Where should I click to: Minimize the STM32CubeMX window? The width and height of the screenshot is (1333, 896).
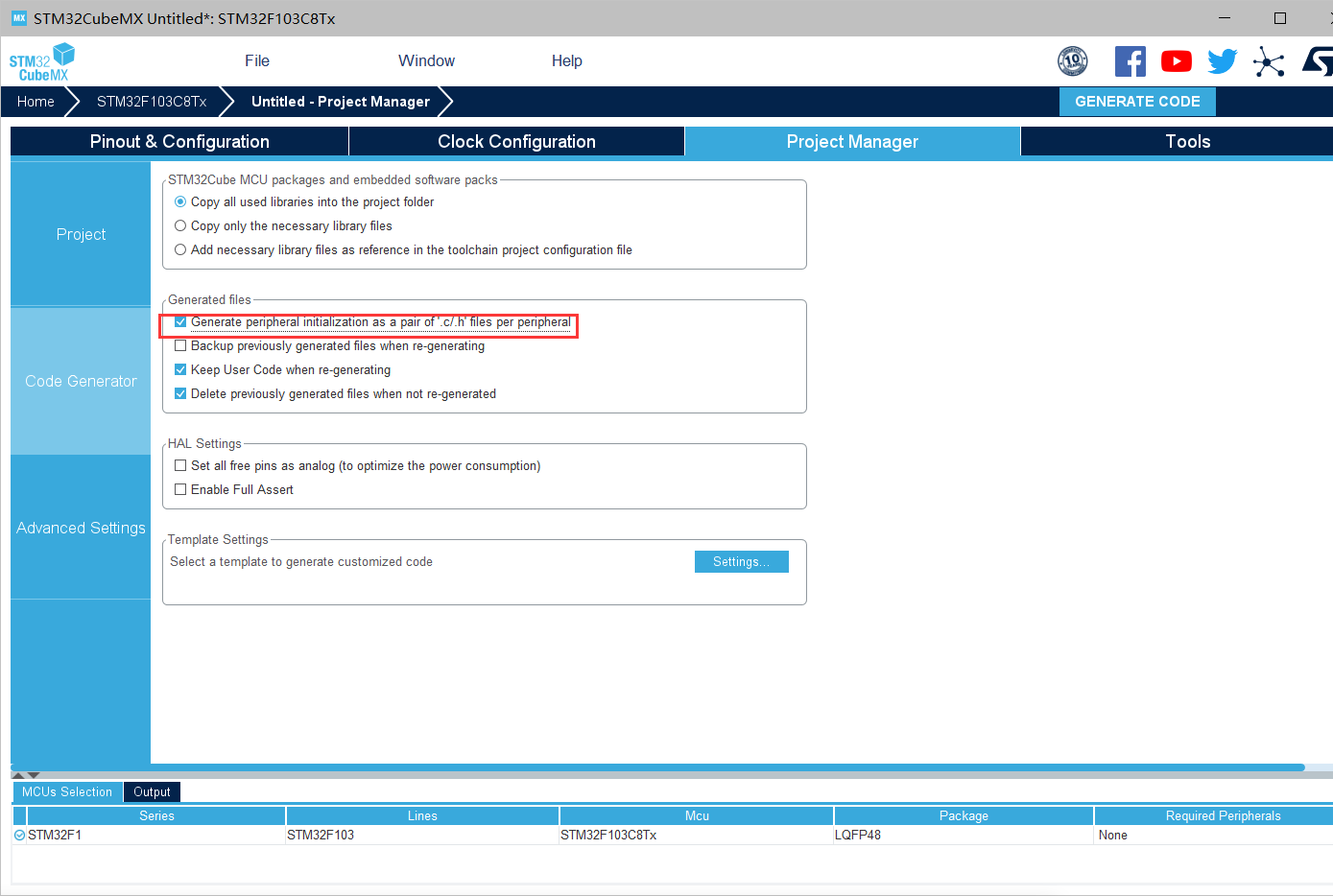1225,18
